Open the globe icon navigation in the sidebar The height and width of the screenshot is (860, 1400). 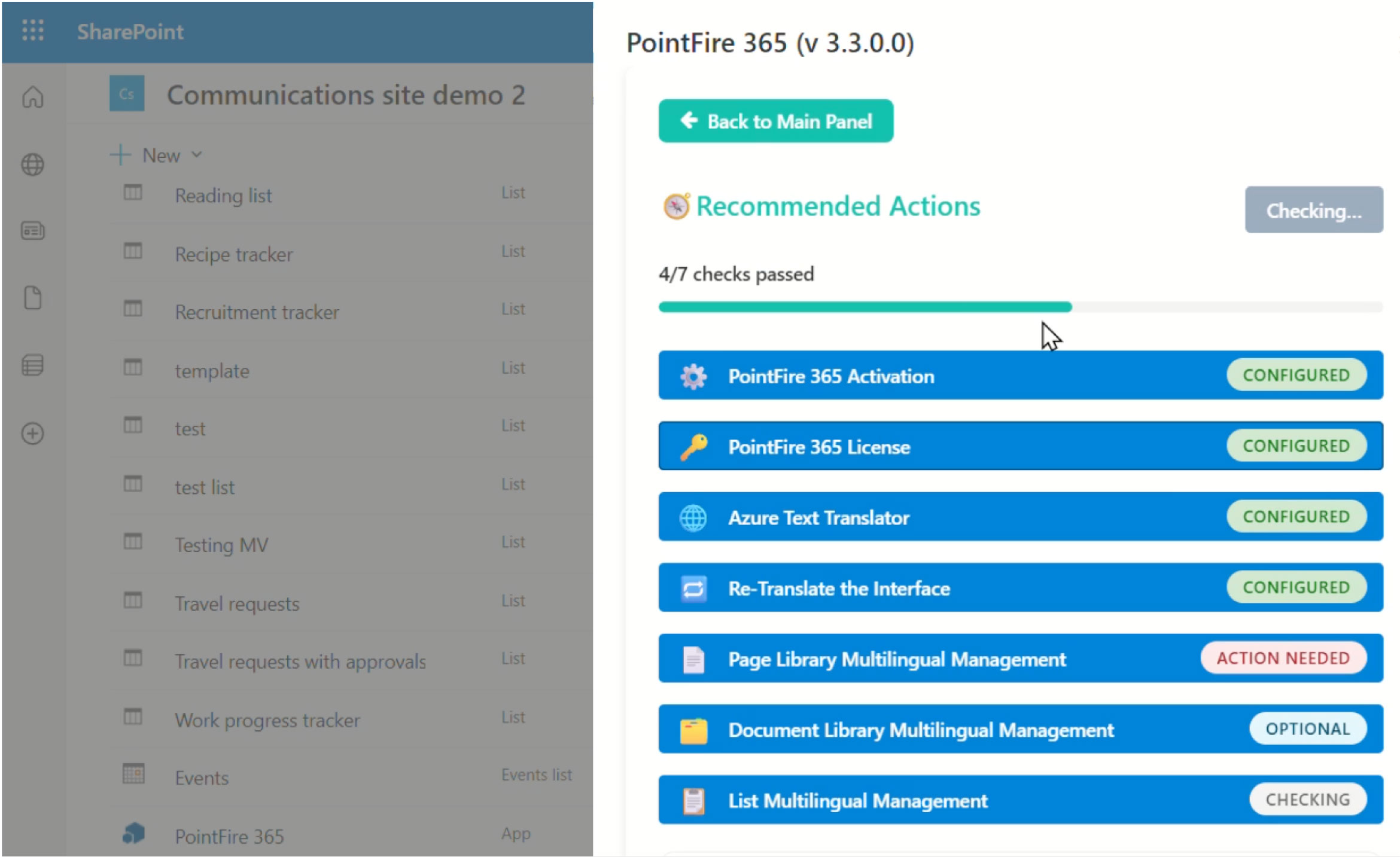(x=32, y=164)
